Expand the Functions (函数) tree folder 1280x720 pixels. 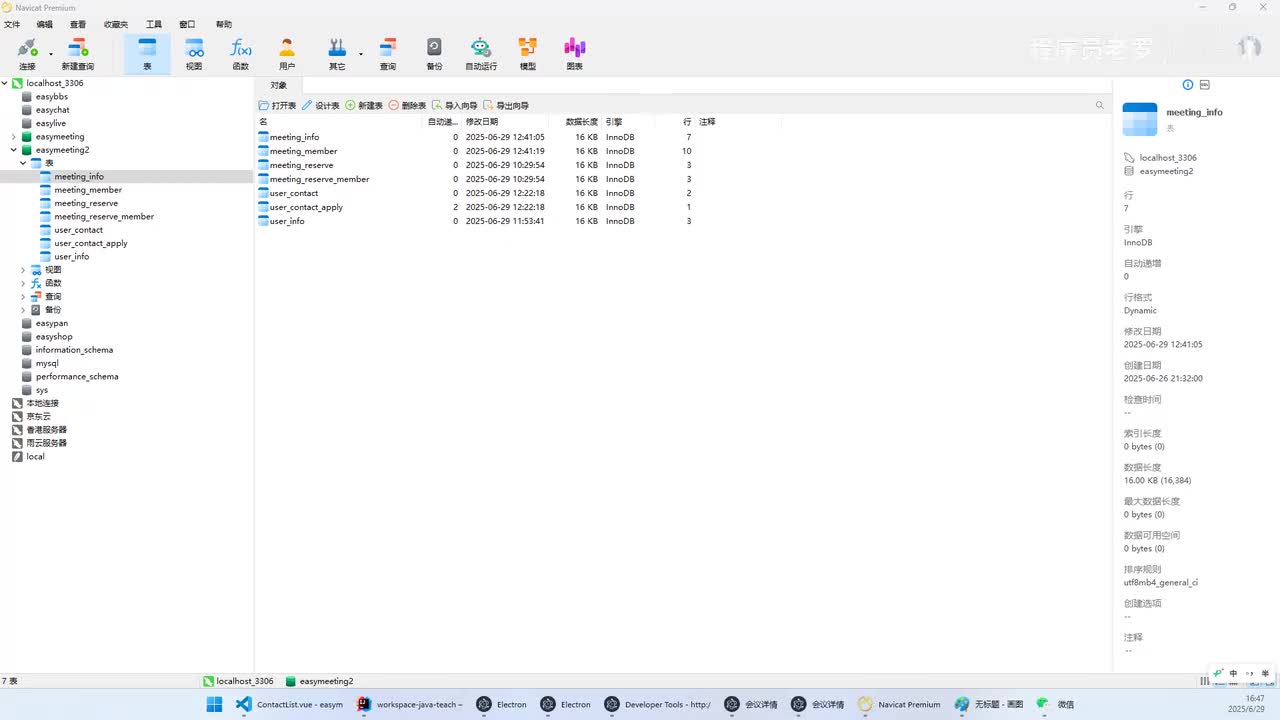[x=23, y=283]
